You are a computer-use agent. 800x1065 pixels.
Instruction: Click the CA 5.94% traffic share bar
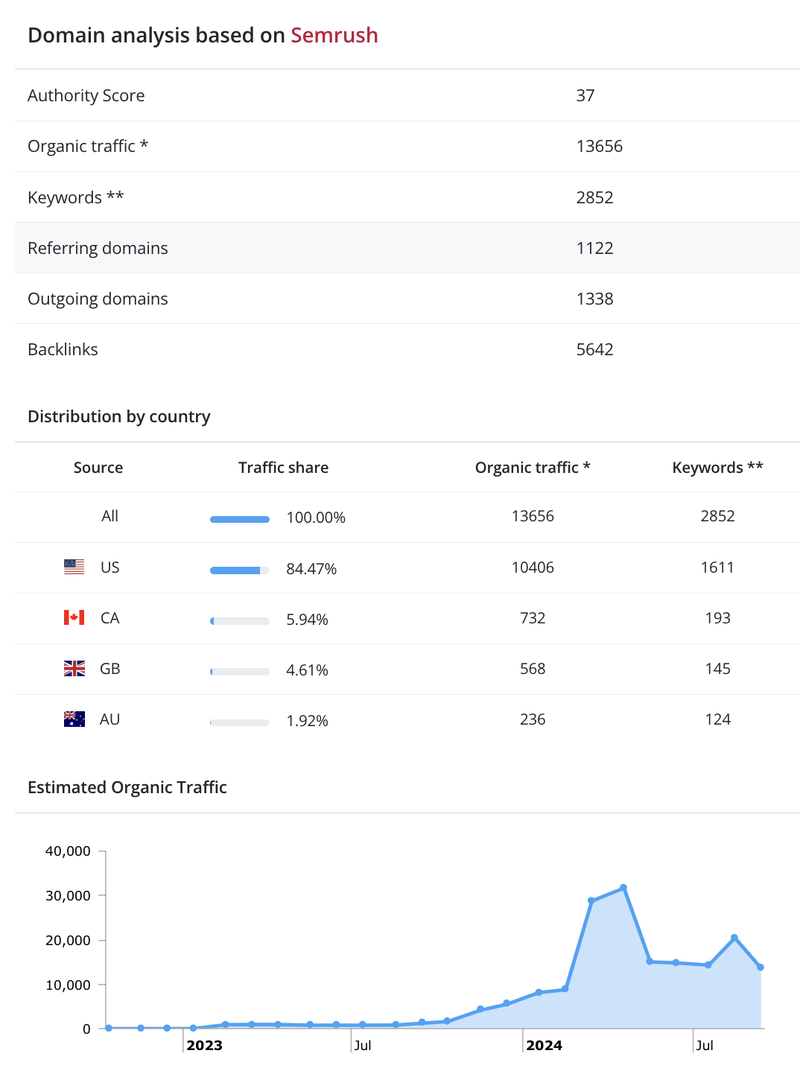(x=240, y=621)
